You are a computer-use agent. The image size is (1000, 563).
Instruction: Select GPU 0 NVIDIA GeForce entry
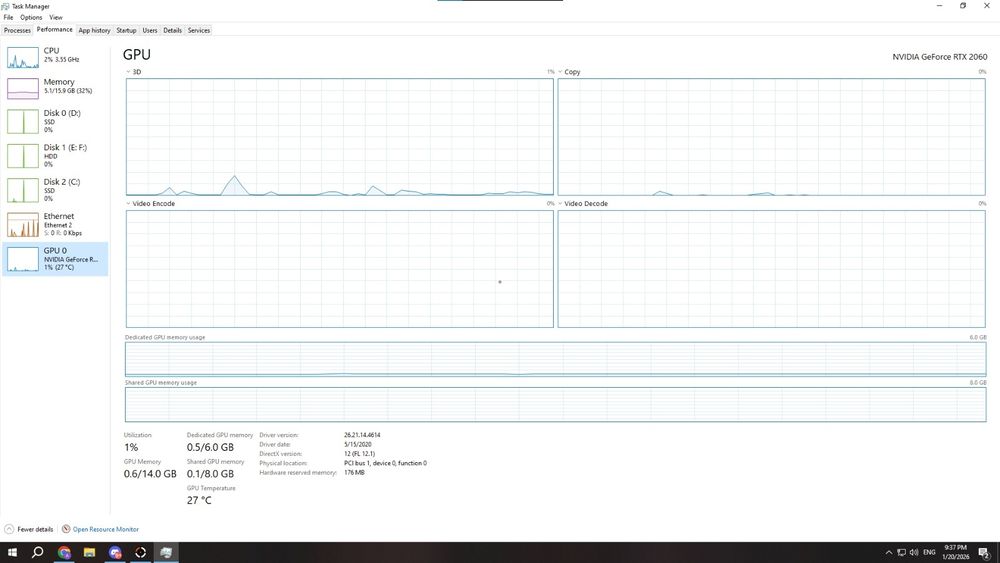click(55, 259)
